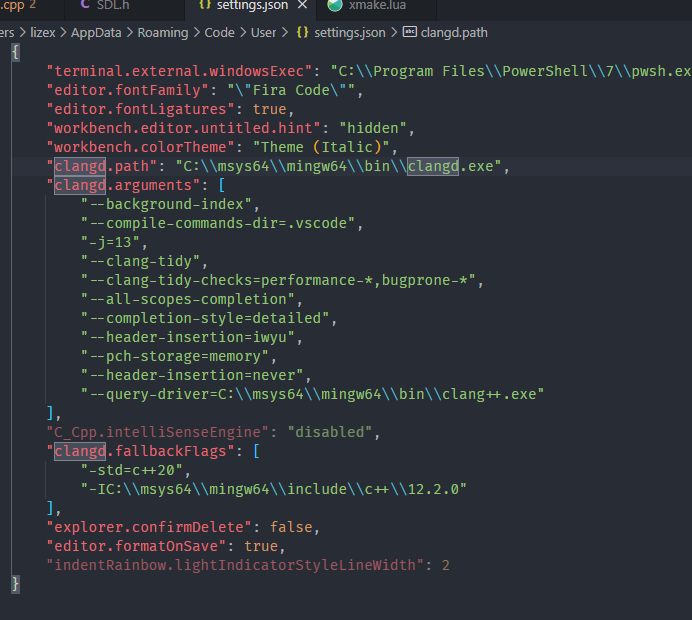Open the Roaming breadcrumb folder
692x620 pixels.
163,33
